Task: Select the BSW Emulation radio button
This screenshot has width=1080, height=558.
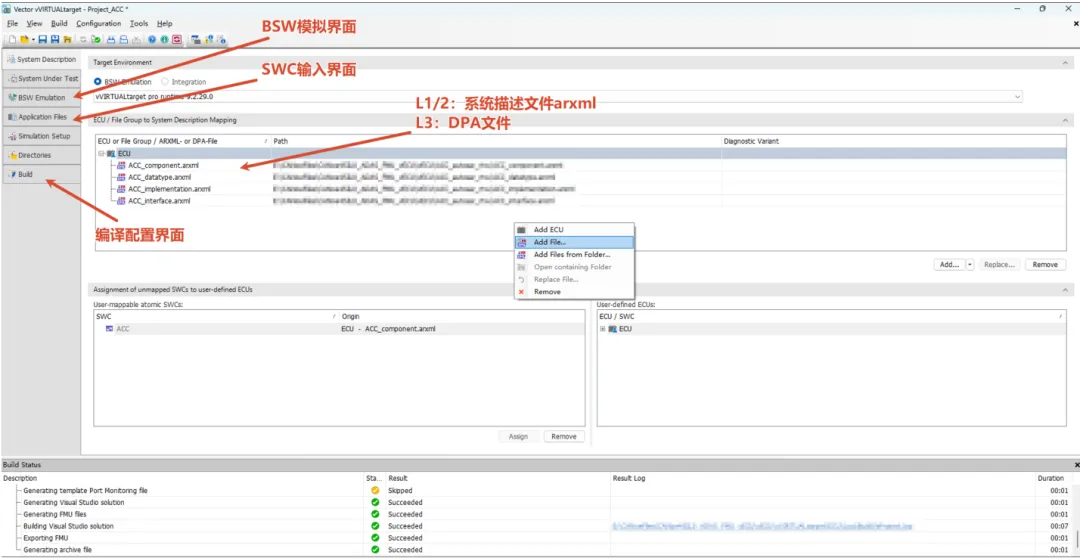Action: tap(97, 82)
